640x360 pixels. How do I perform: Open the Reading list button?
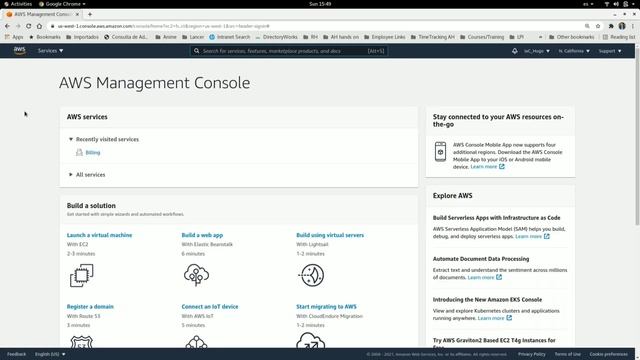click(x=619, y=37)
